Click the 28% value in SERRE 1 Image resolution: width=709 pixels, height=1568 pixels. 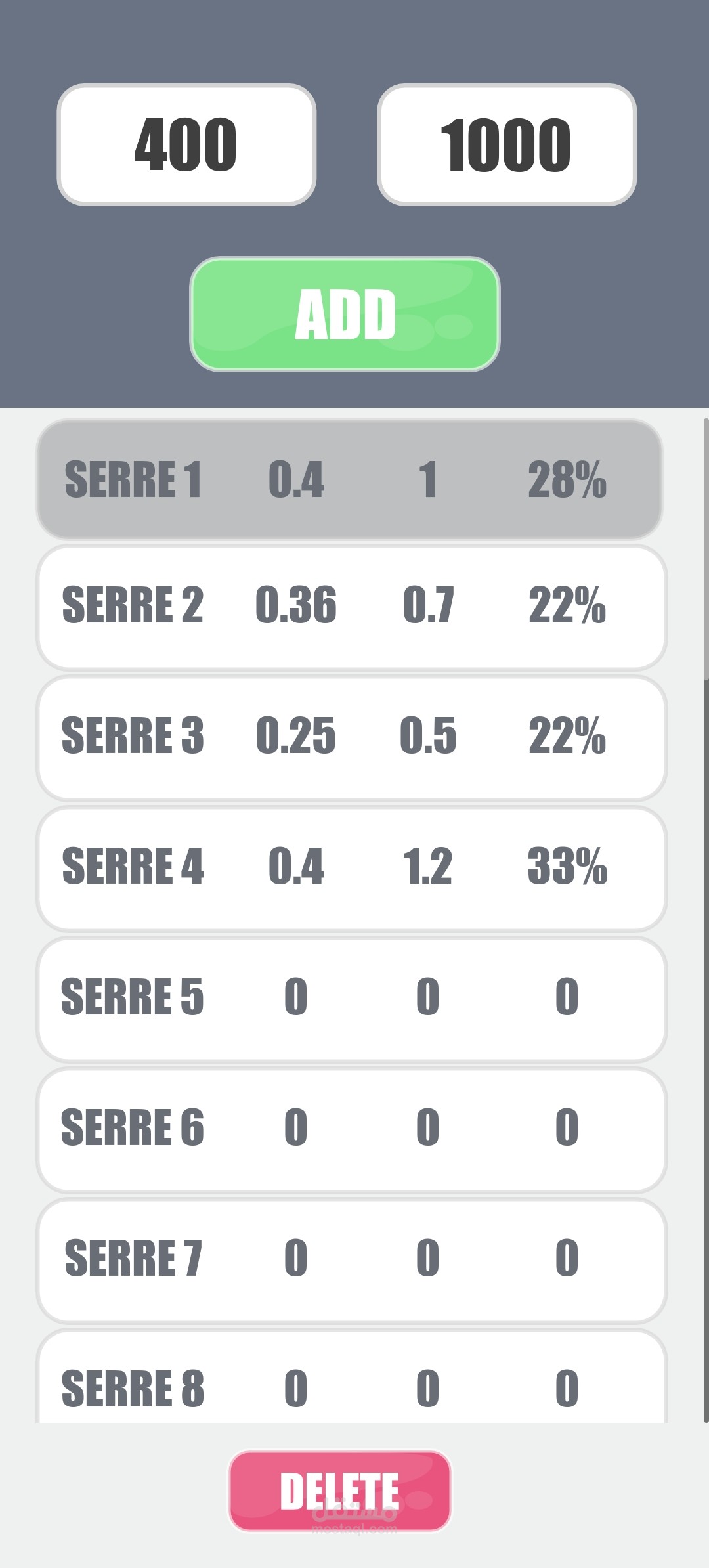tap(567, 480)
